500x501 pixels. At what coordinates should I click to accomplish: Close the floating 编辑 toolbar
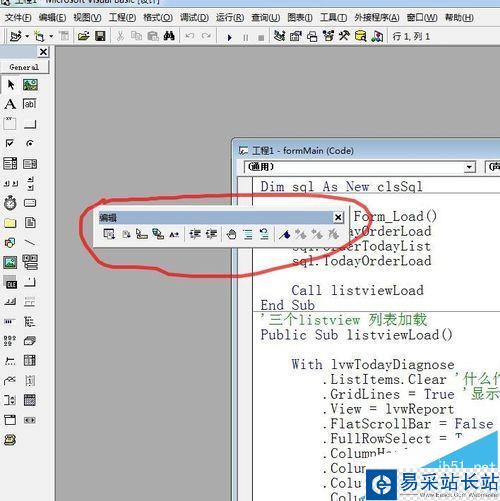(338, 217)
